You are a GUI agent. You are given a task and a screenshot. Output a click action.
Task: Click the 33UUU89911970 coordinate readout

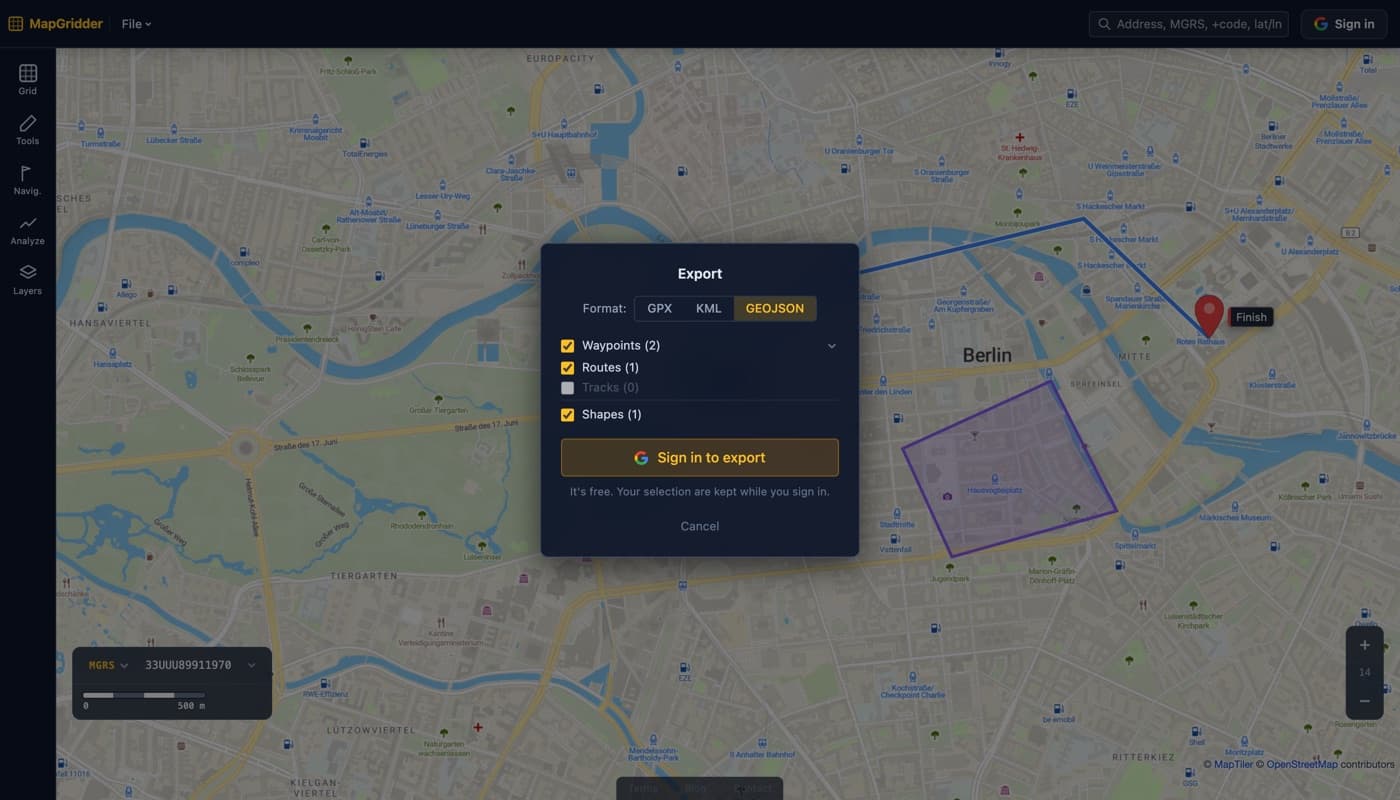[x=188, y=665]
